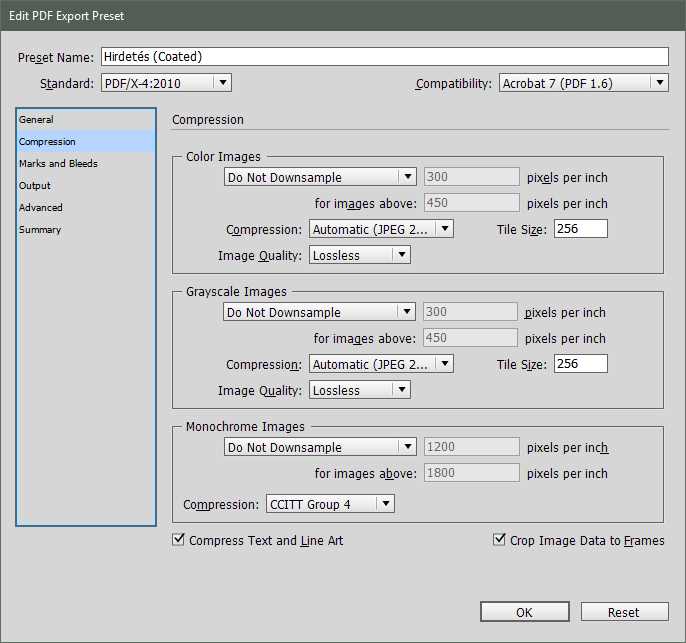Select Marks and Bleeds in sidebar

point(58,164)
